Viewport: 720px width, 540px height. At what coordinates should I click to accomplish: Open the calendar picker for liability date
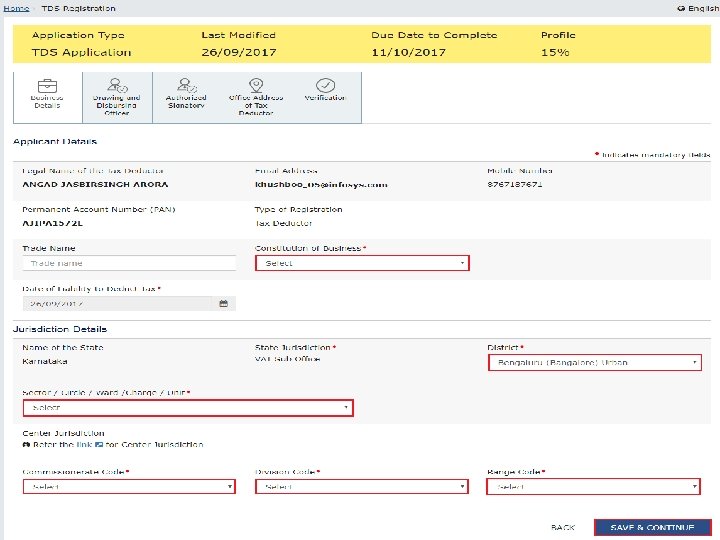(x=224, y=304)
